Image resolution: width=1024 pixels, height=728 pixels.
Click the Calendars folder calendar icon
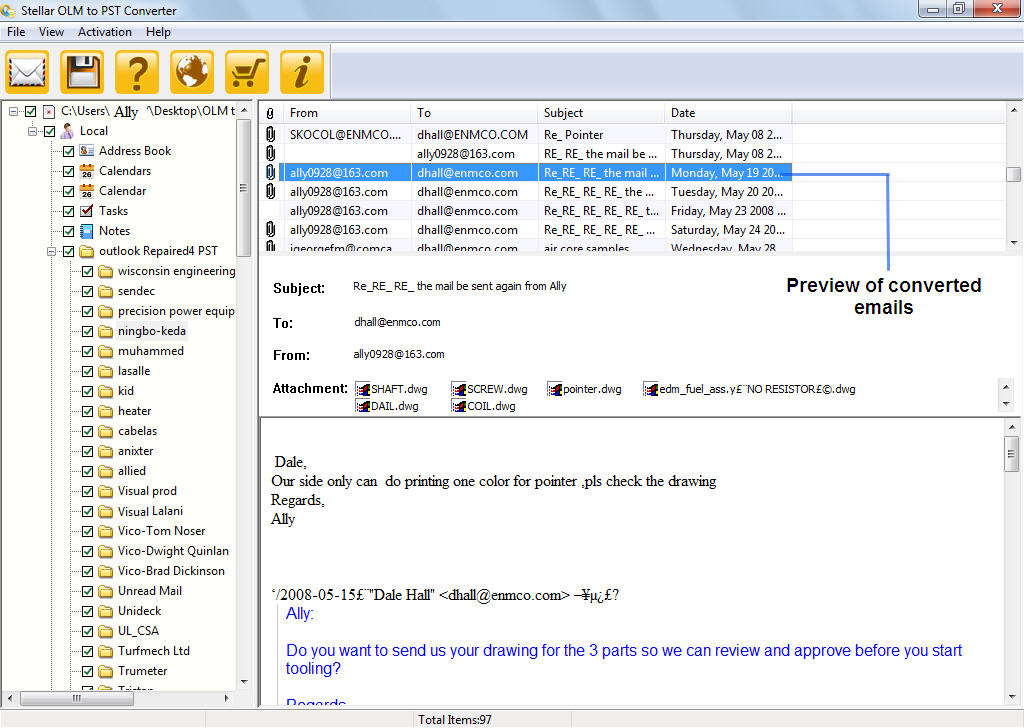(87, 171)
